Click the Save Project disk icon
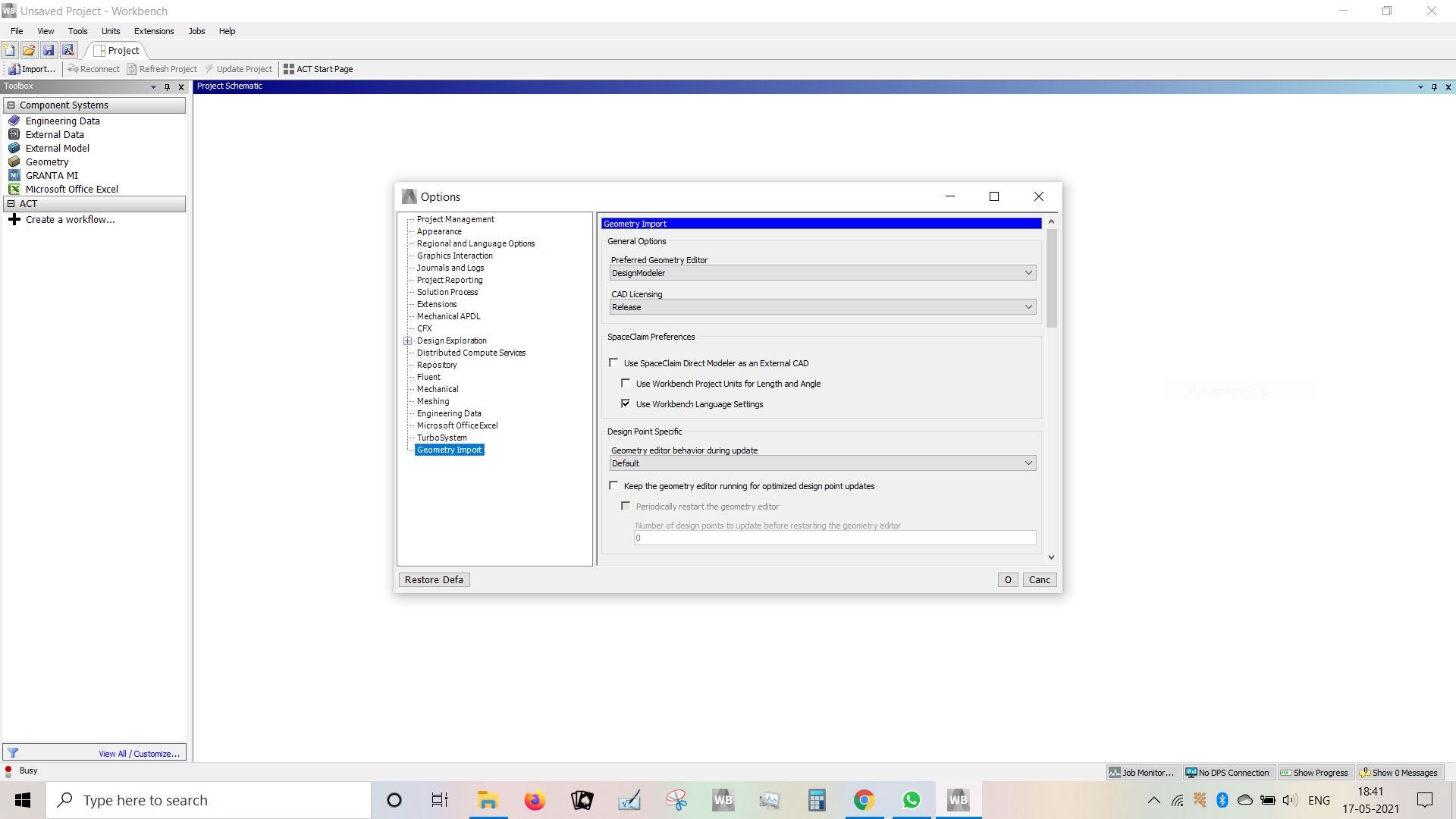 click(x=49, y=50)
